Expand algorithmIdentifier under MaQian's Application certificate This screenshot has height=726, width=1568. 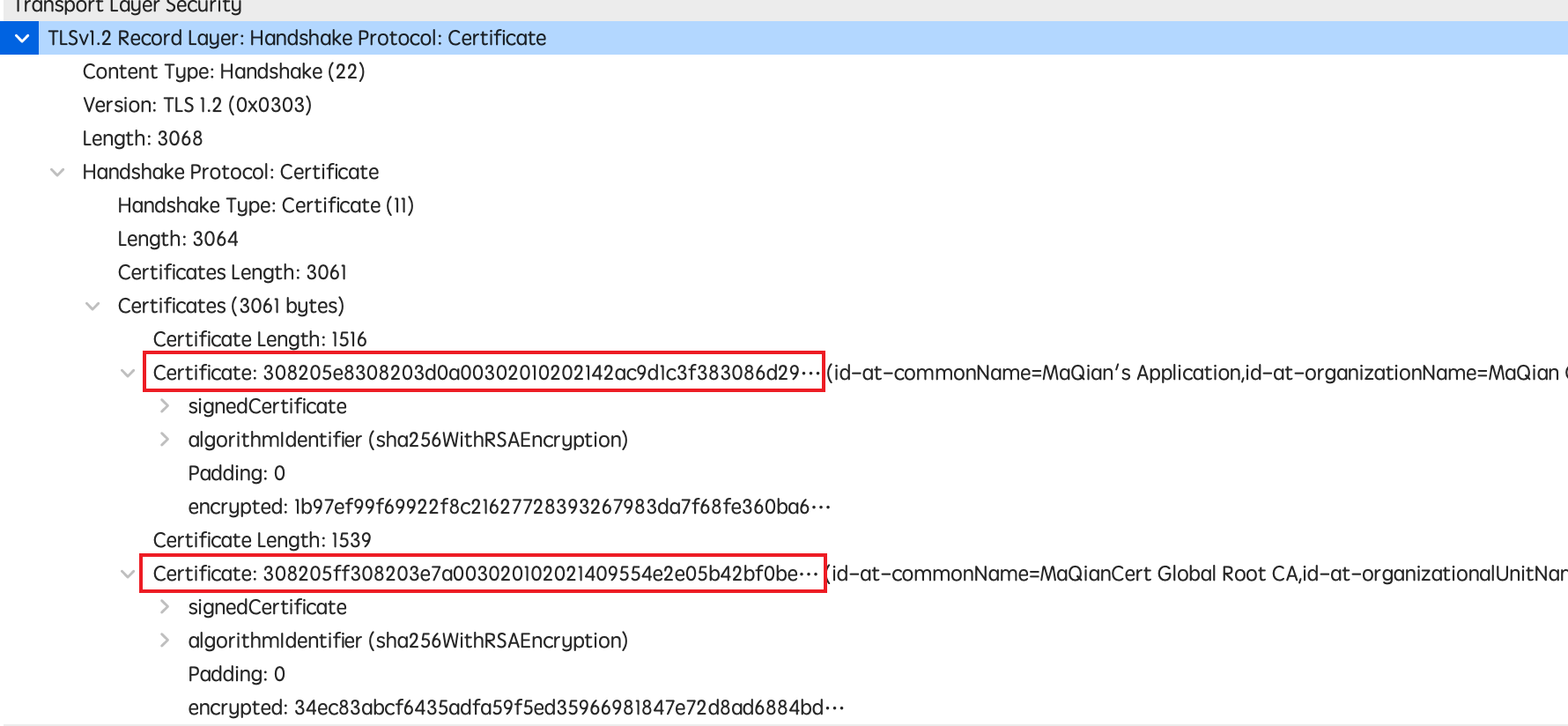coord(165,440)
